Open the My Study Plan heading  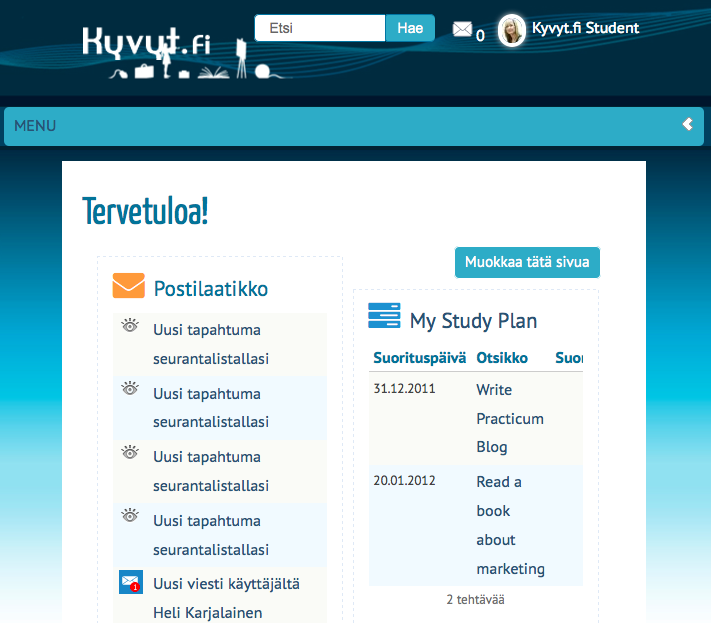[x=473, y=321]
